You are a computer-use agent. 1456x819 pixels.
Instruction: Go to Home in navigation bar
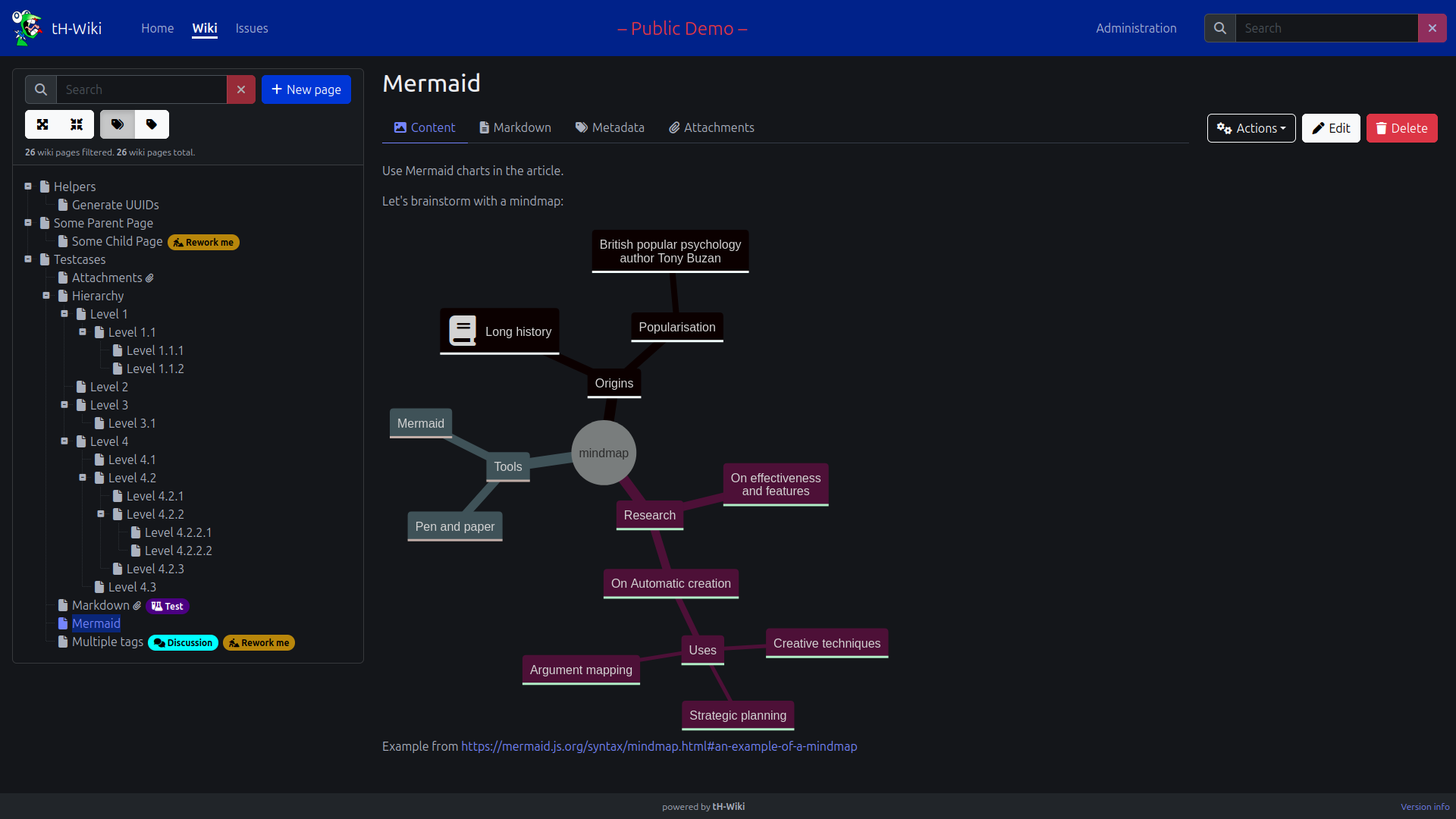(158, 28)
